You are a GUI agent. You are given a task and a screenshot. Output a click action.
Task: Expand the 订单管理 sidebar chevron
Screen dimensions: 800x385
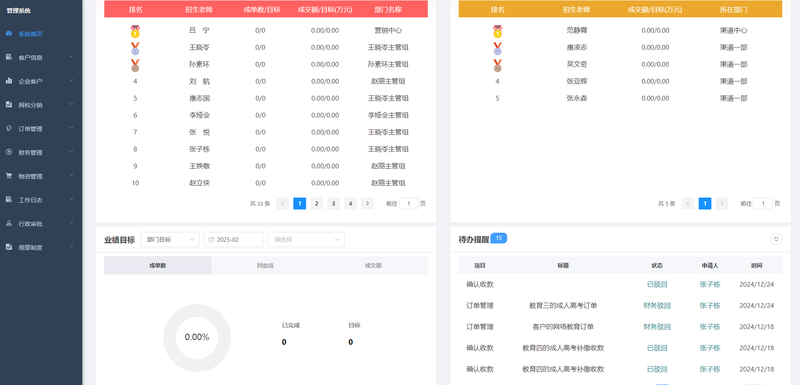click(x=71, y=128)
